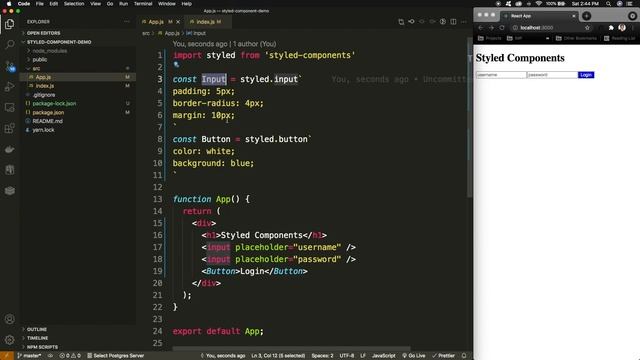This screenshot has height=360, width=640.
Task: Open the Manage gear in activity bar
Action: pos(9,340)
